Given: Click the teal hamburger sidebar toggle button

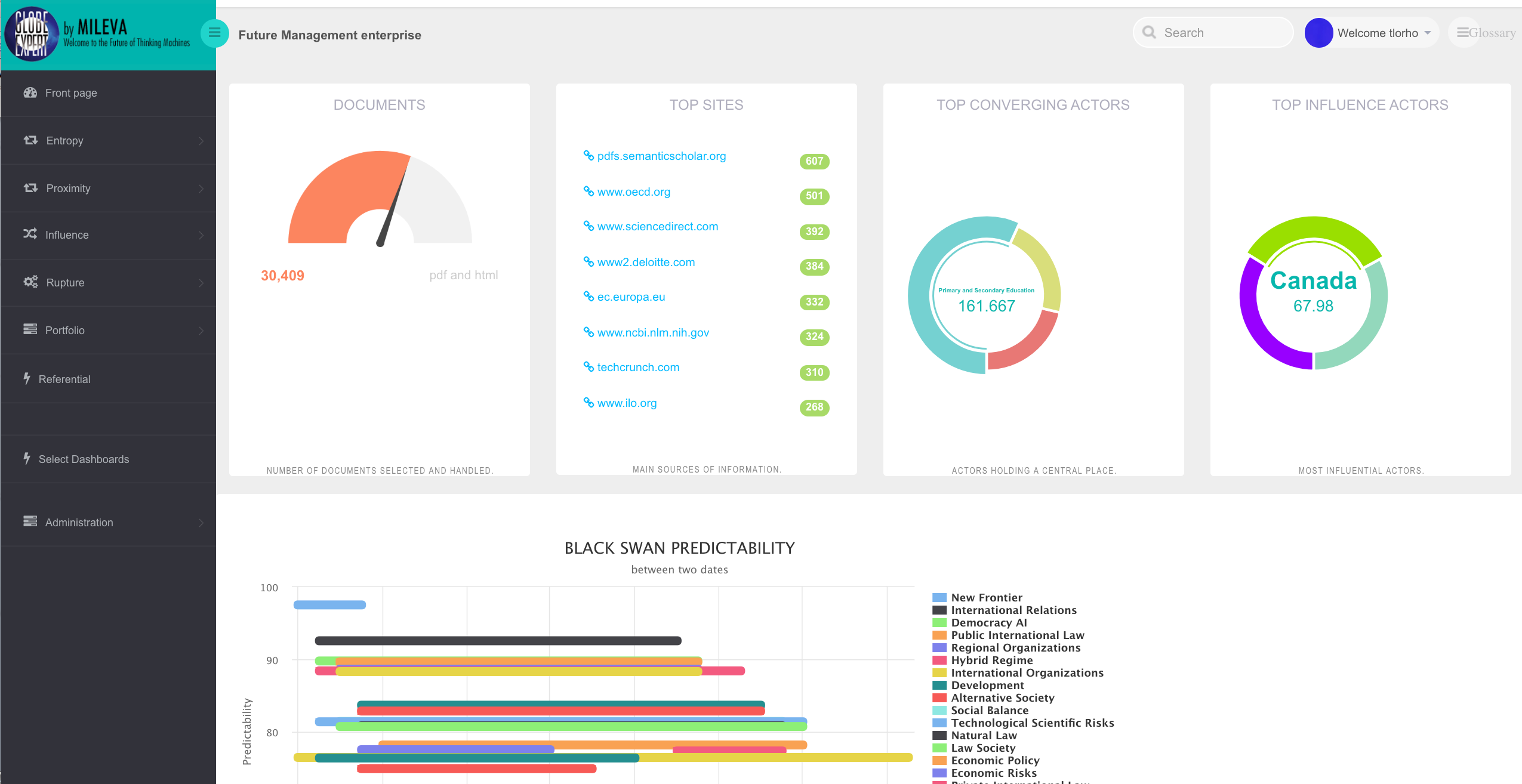Looking at the screenshot, I should [214, 33].
